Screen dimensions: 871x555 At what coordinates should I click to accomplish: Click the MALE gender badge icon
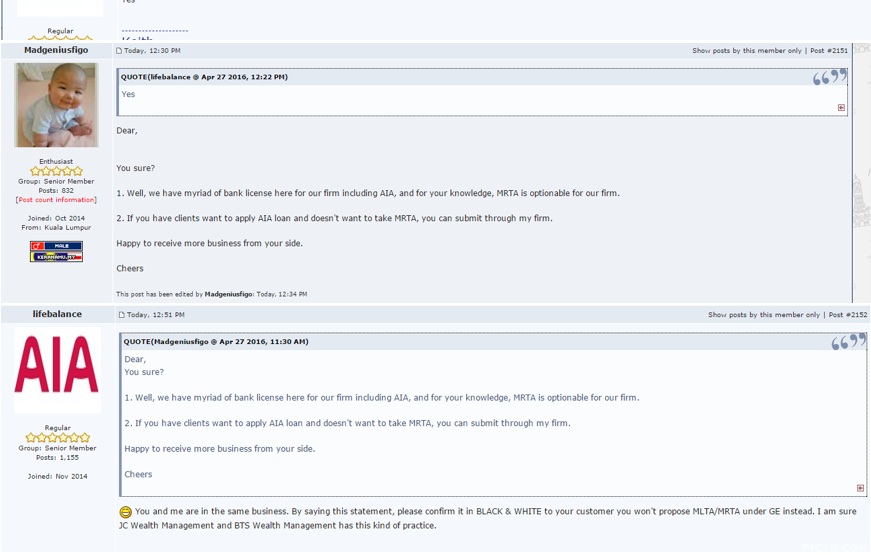click(56, 245)
